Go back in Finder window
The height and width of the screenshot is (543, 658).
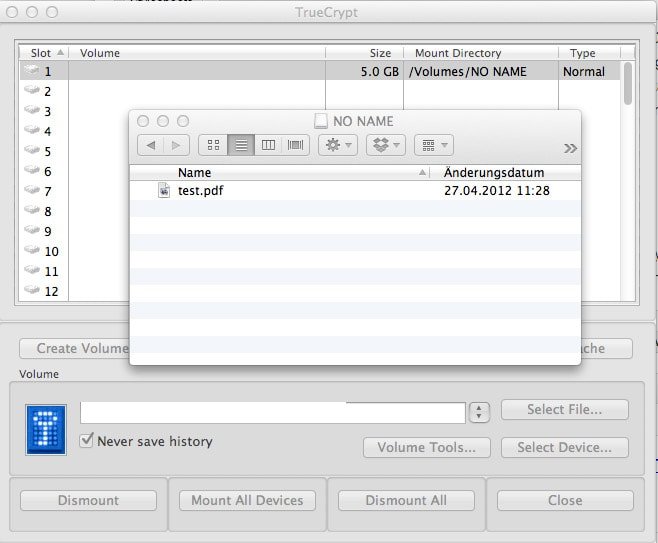coord(151,145)
